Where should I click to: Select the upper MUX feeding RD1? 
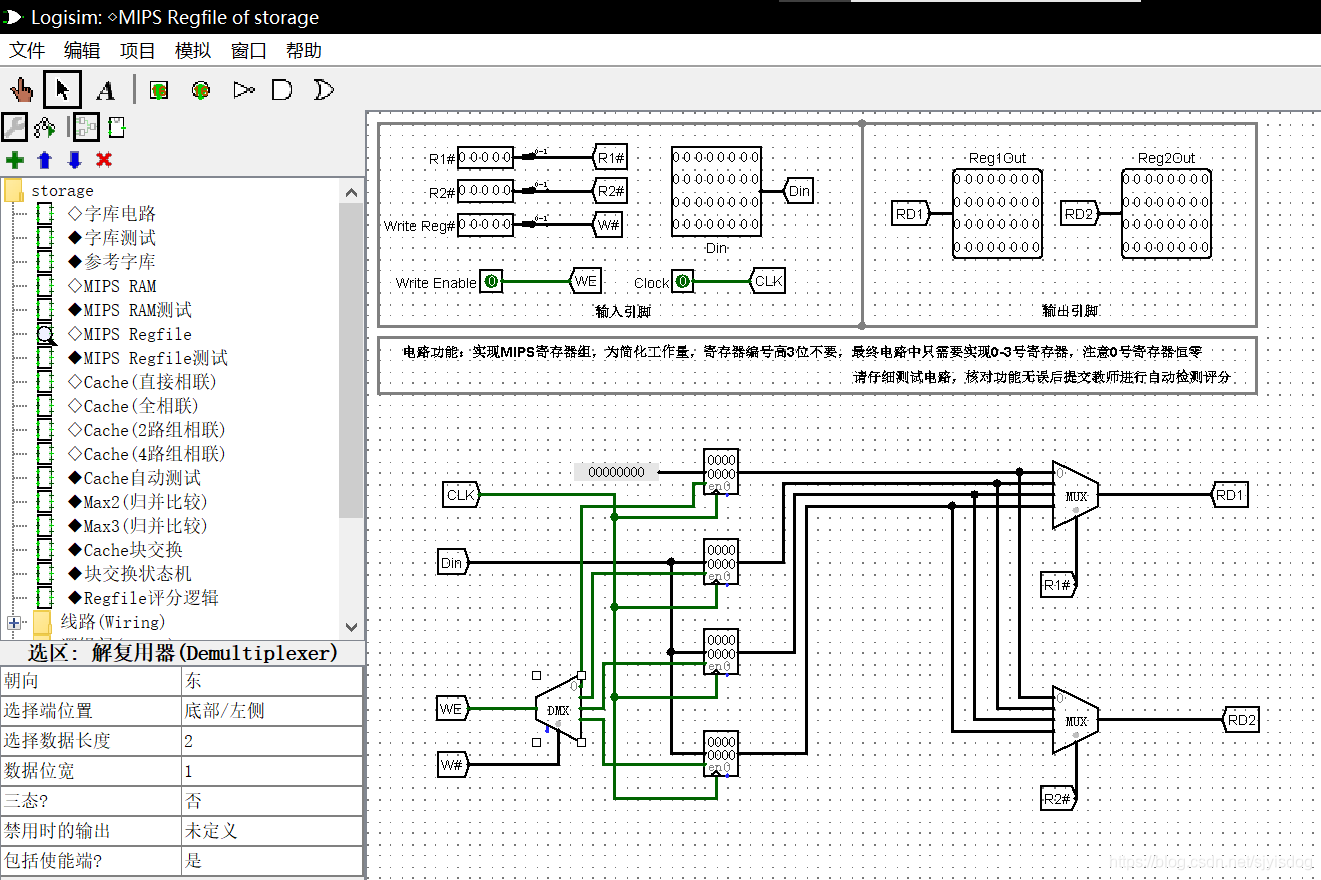1076,495
